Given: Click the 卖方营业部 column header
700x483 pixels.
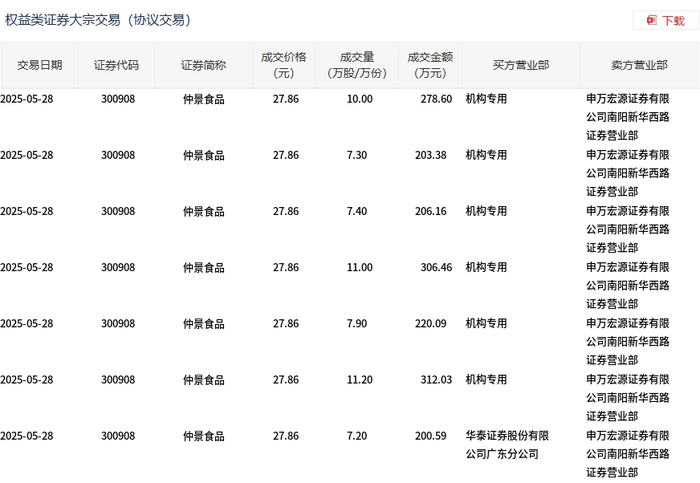Looking at the screenshot, I should 639,65.
